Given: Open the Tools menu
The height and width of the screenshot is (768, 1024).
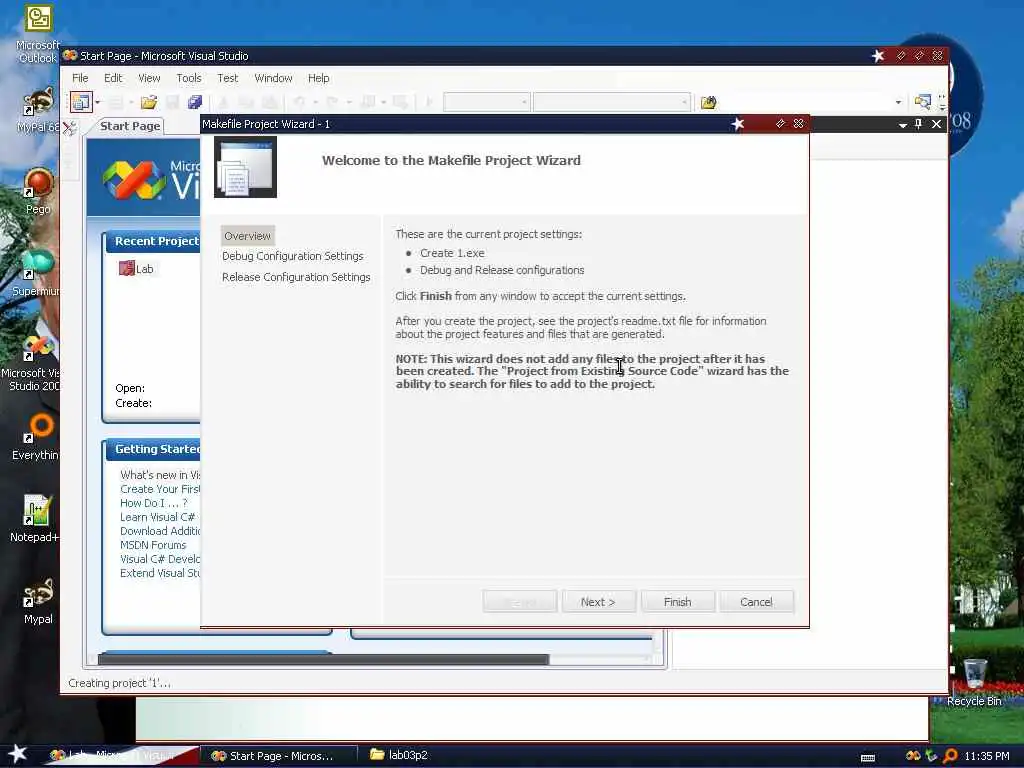Looking at the screenshot, I should tap(189, 78).
